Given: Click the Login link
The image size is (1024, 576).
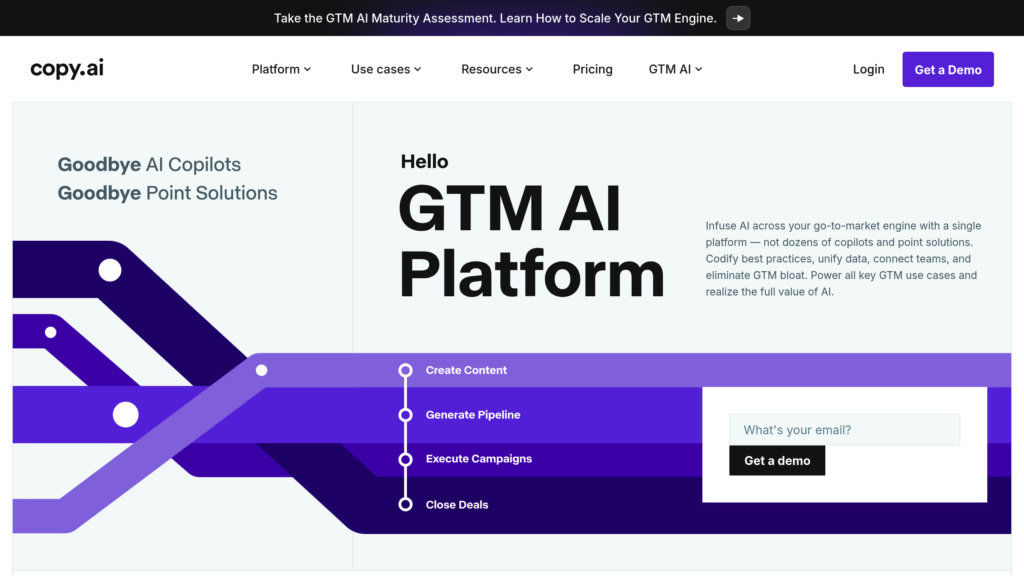Looking at the screenshot, I should click(x=868, y=69).
